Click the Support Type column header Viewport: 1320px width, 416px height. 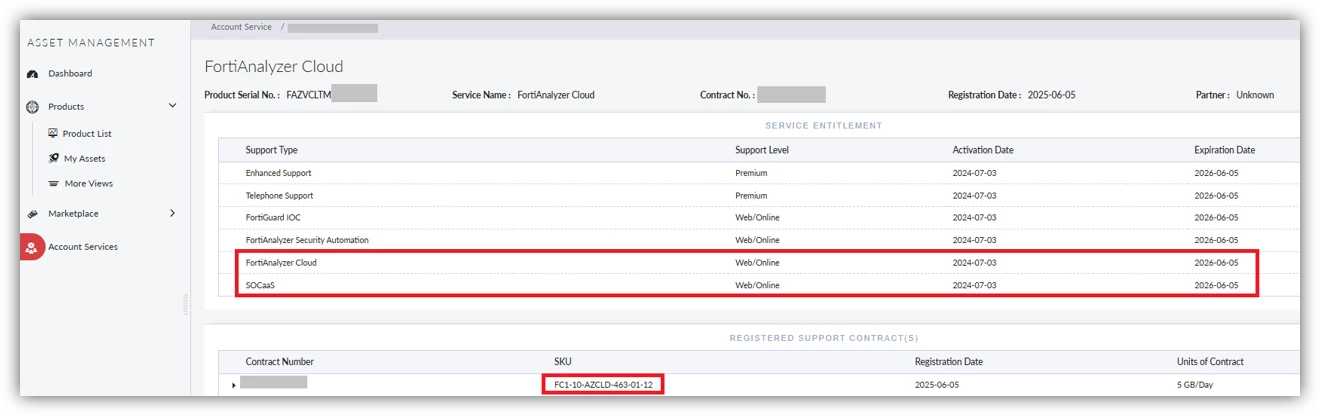point(272,150)
